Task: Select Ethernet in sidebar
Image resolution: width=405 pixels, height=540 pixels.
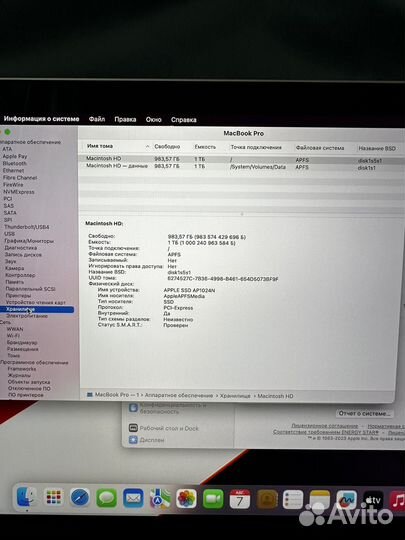Action: point(13,170)
